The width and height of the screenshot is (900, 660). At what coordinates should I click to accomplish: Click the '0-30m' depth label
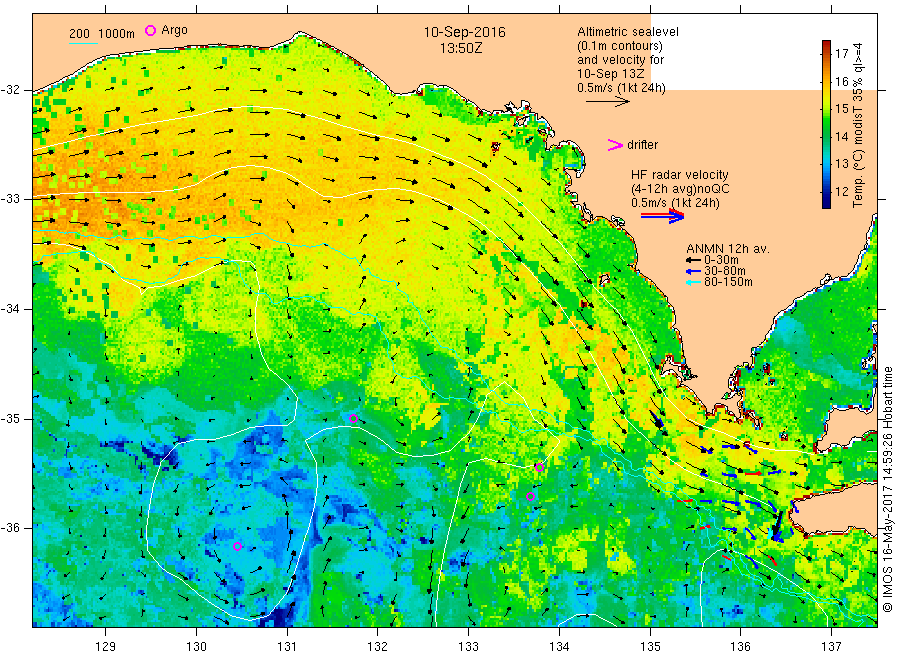click(721, 261)
